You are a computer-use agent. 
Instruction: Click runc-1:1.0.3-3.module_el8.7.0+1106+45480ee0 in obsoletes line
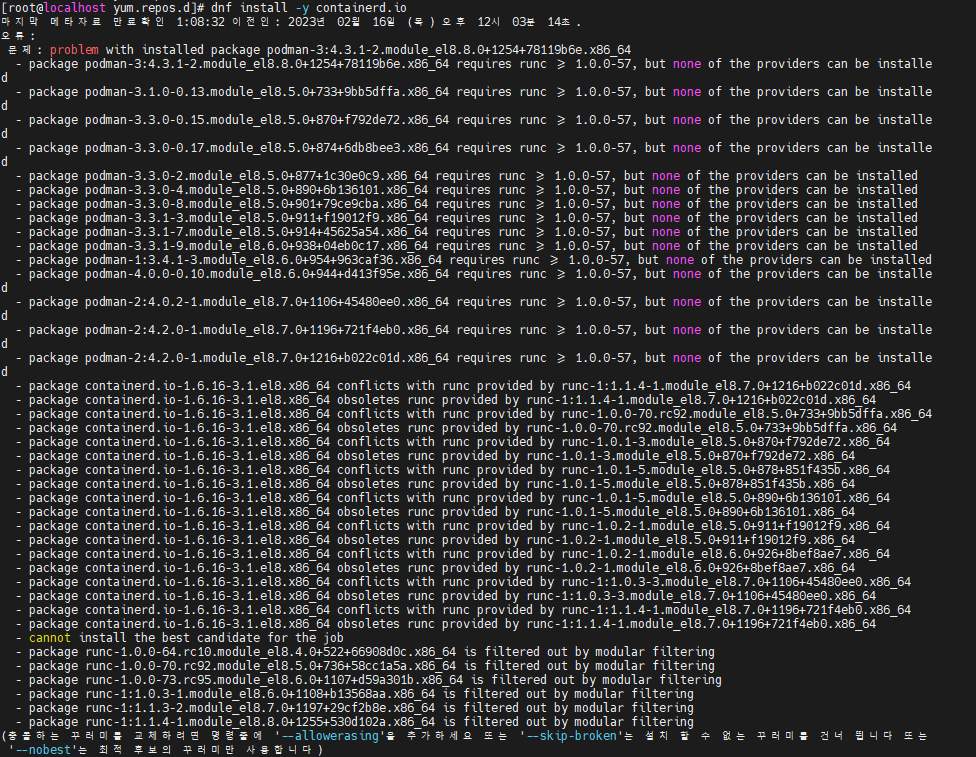click(x=677, y=596)
